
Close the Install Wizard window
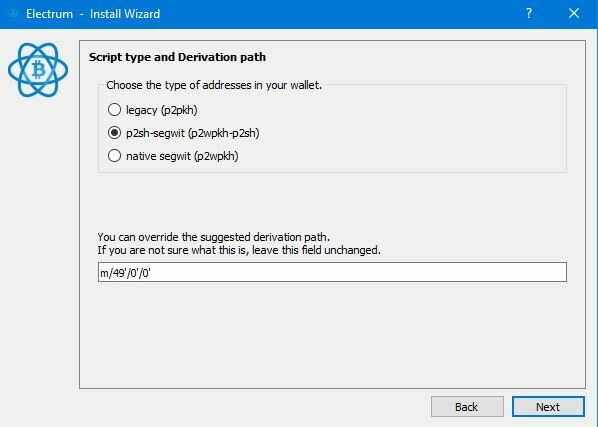pos(574,14)
